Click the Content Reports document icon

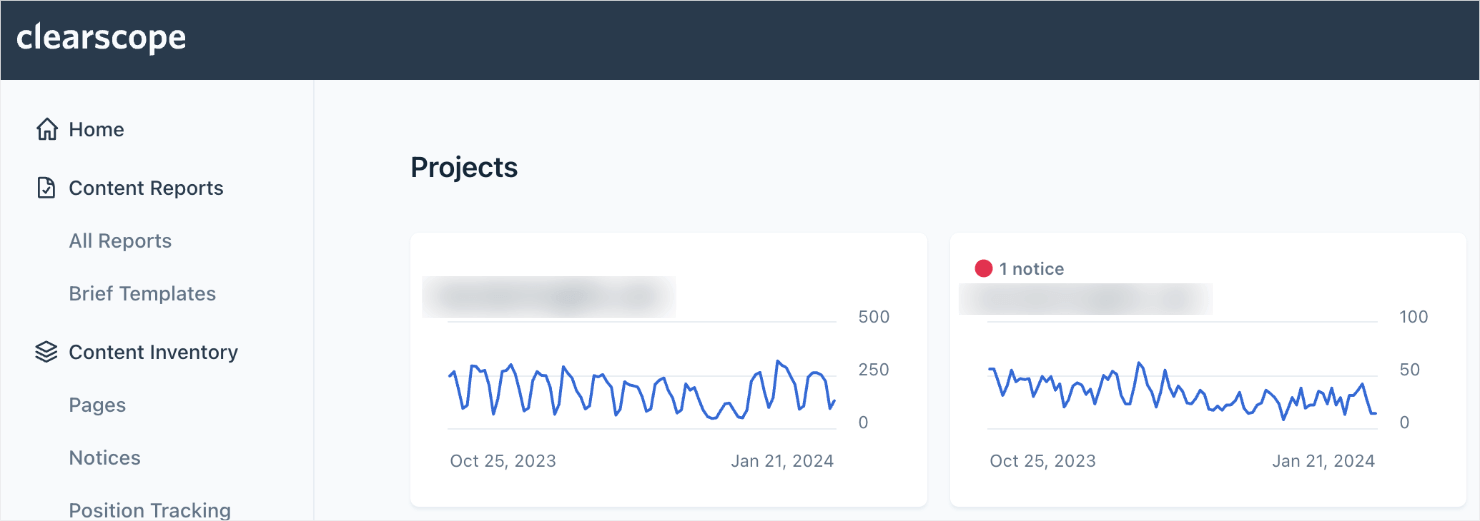click(x=46, y=188)
